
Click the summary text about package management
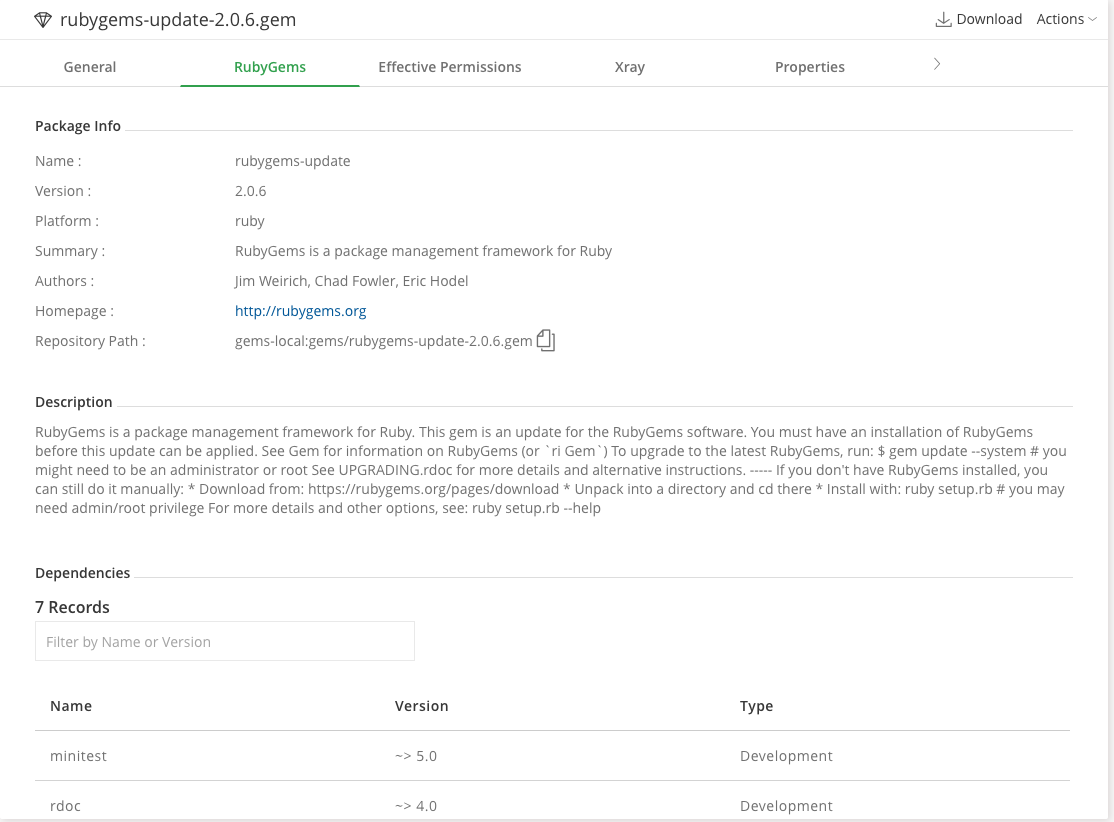pos(423,251)
